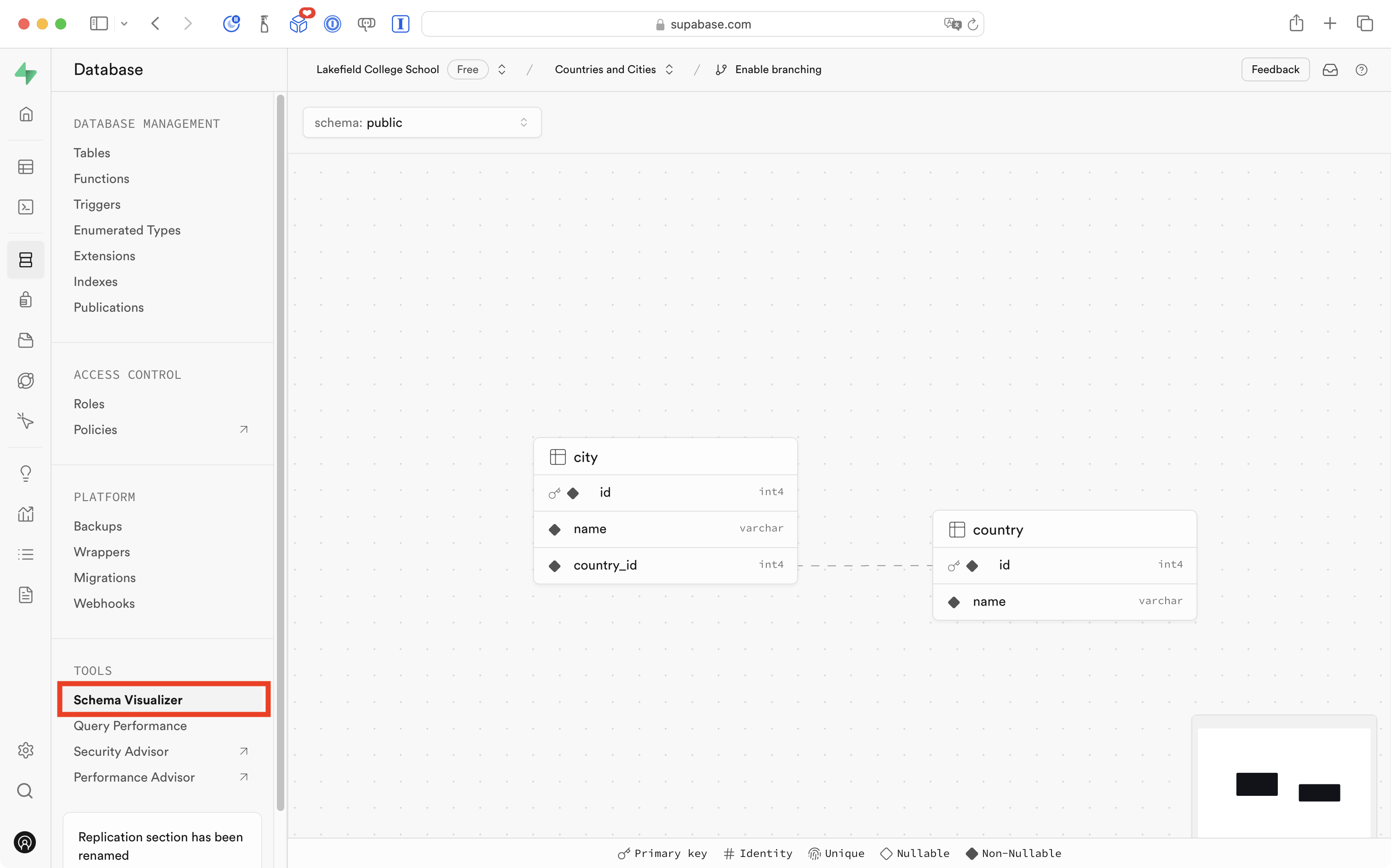This screenshot has width=1391, height=868.
Task: Open the SQL Editor sidebar icon
Action: point(26,207)
